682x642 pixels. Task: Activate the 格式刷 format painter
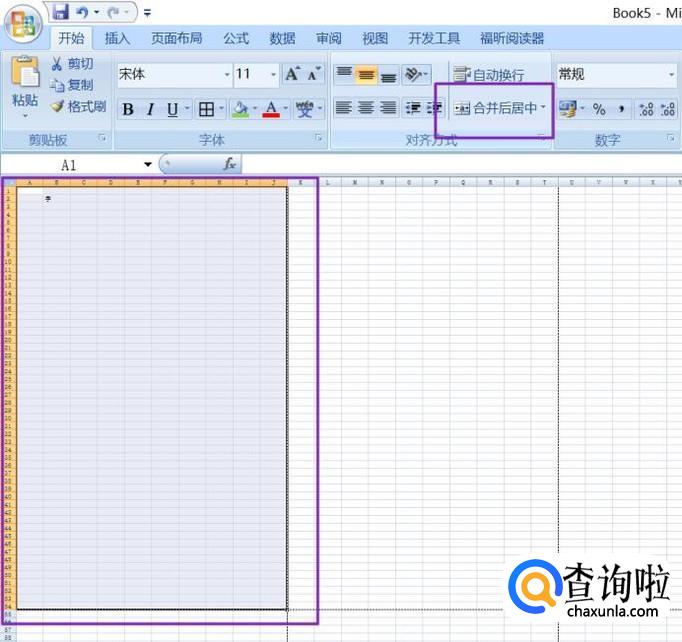click(78, 106)
